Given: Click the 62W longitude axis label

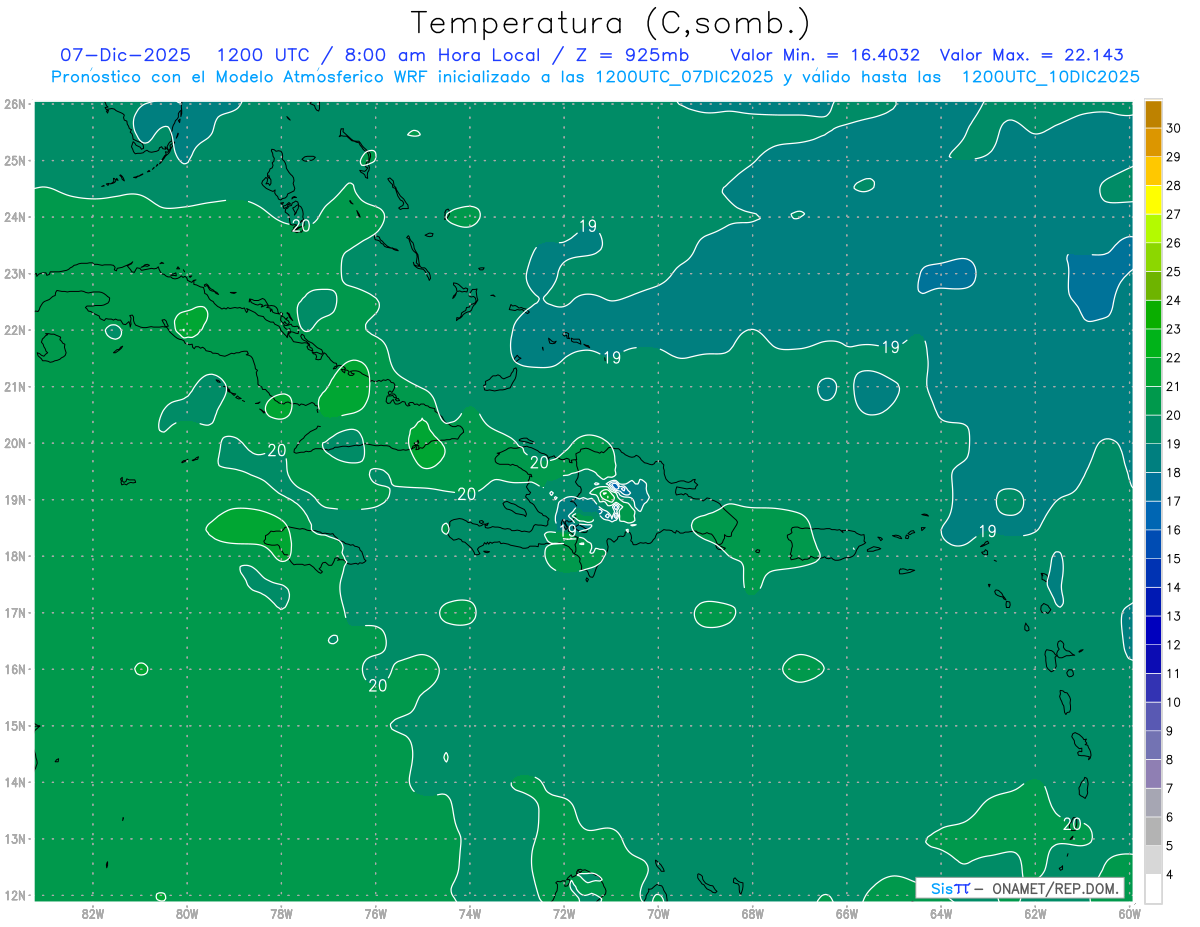Looking at the screenshot, I should (1035, 913).
